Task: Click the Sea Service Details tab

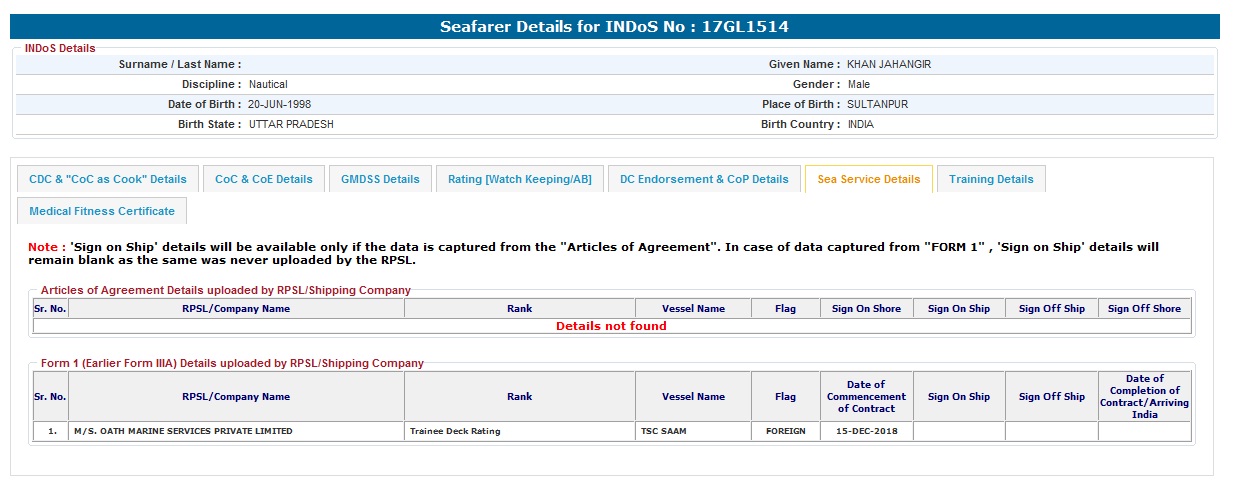Action: (x=868, y=179)
